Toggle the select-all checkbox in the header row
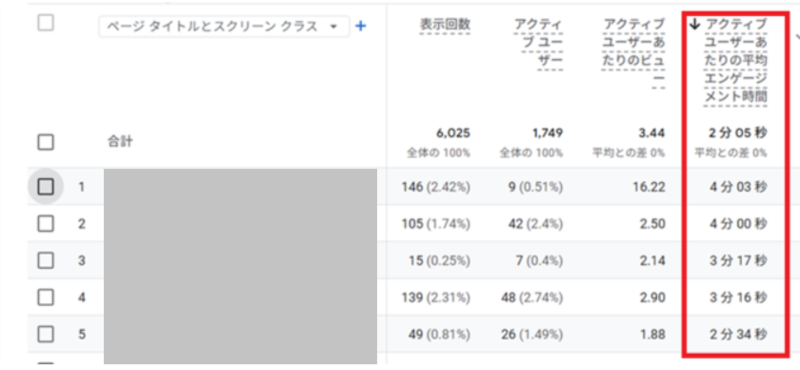Image resolution: width=800 pixels, height=370 pixels. click(46, 23)
